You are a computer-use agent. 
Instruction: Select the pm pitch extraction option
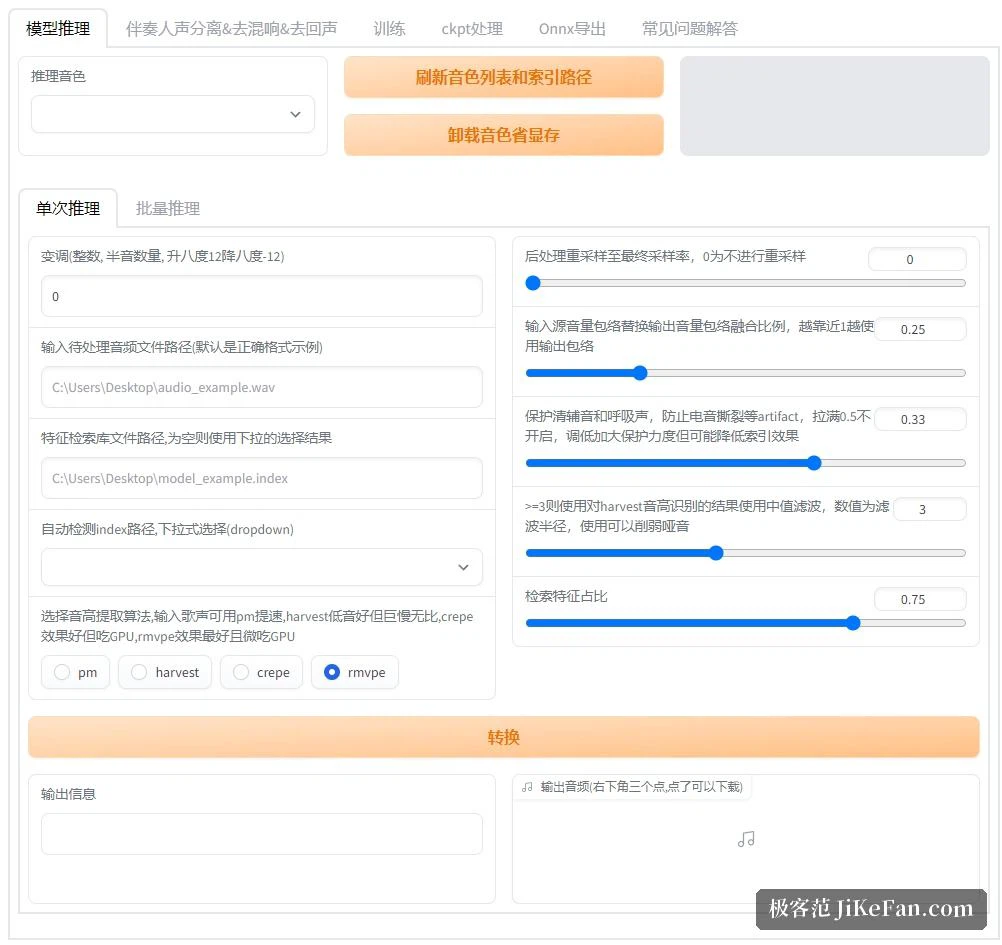tap(75, 672)
